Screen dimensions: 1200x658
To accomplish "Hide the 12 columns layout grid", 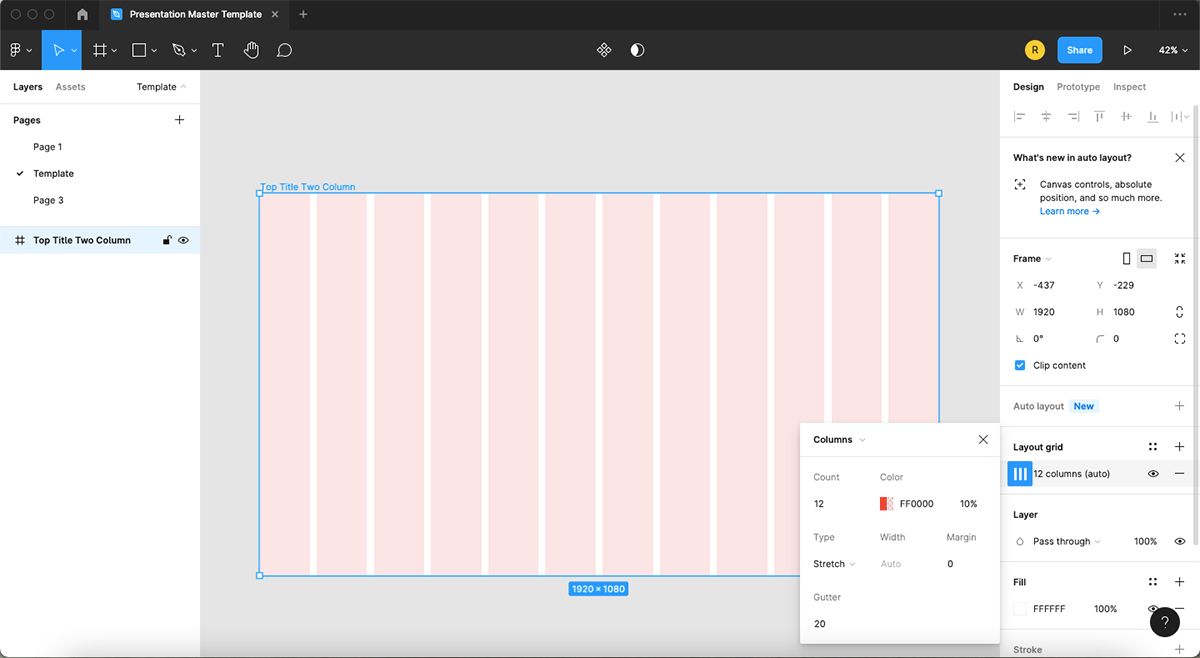I will [1153, 473].
